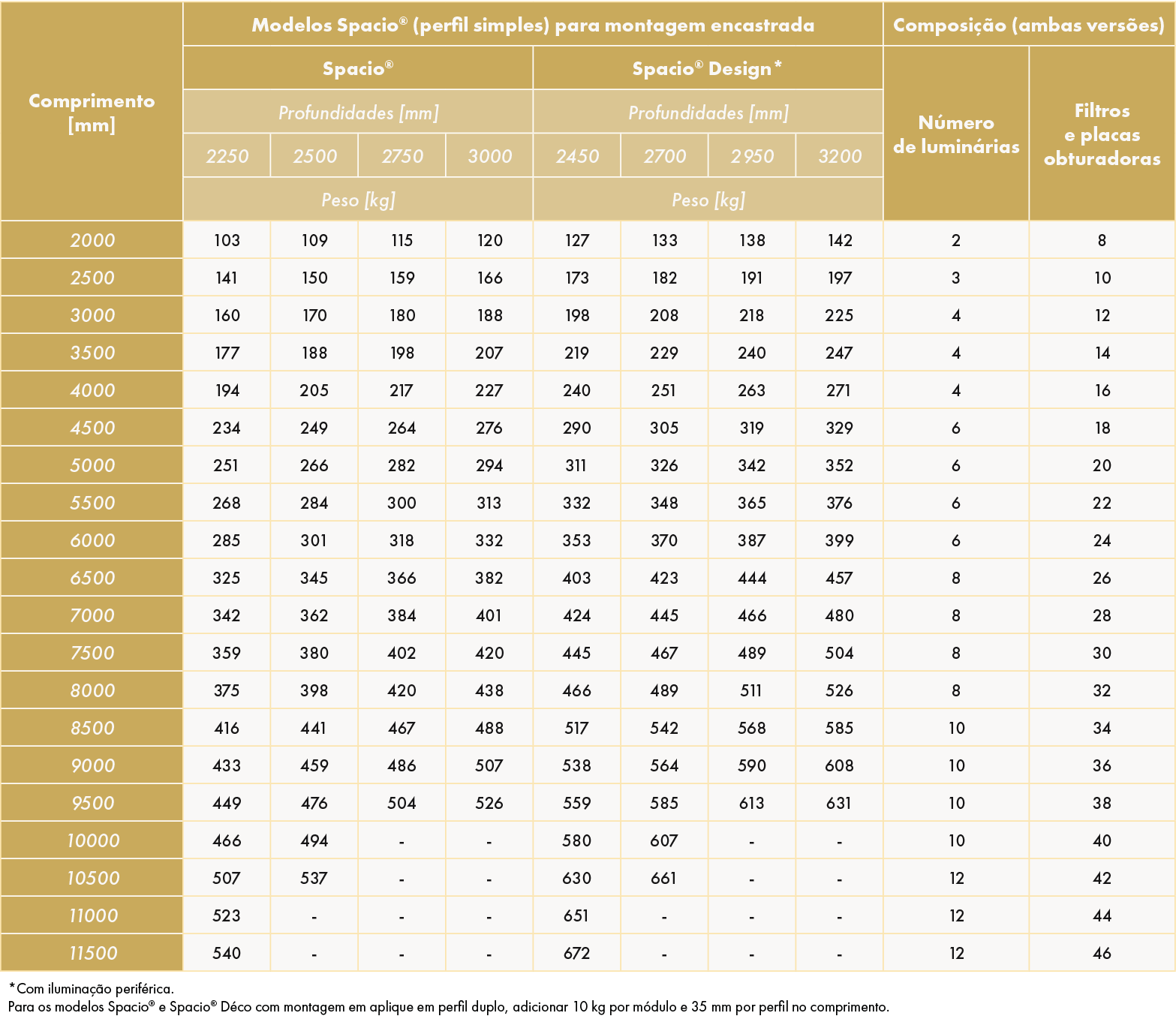
Task: Click the 2000 length row label
Action: pyautogui.click(x=92, y=240)
